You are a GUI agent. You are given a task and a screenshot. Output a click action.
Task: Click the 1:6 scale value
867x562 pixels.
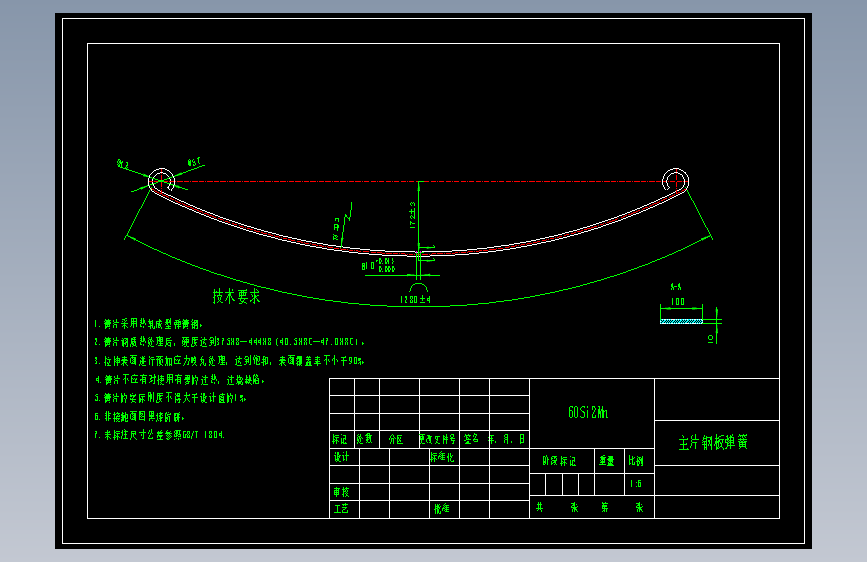636,484
